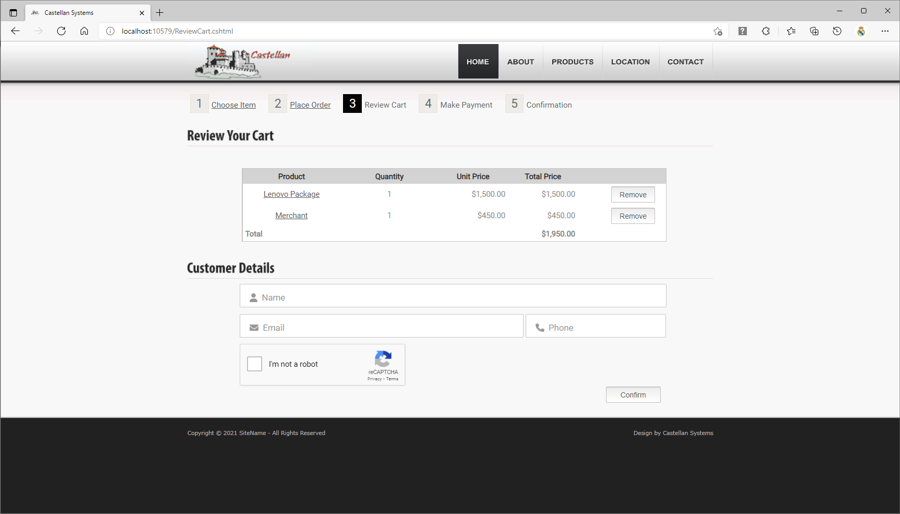
Task: Open the Lenovo Package product link
Action: click(292, 194)
